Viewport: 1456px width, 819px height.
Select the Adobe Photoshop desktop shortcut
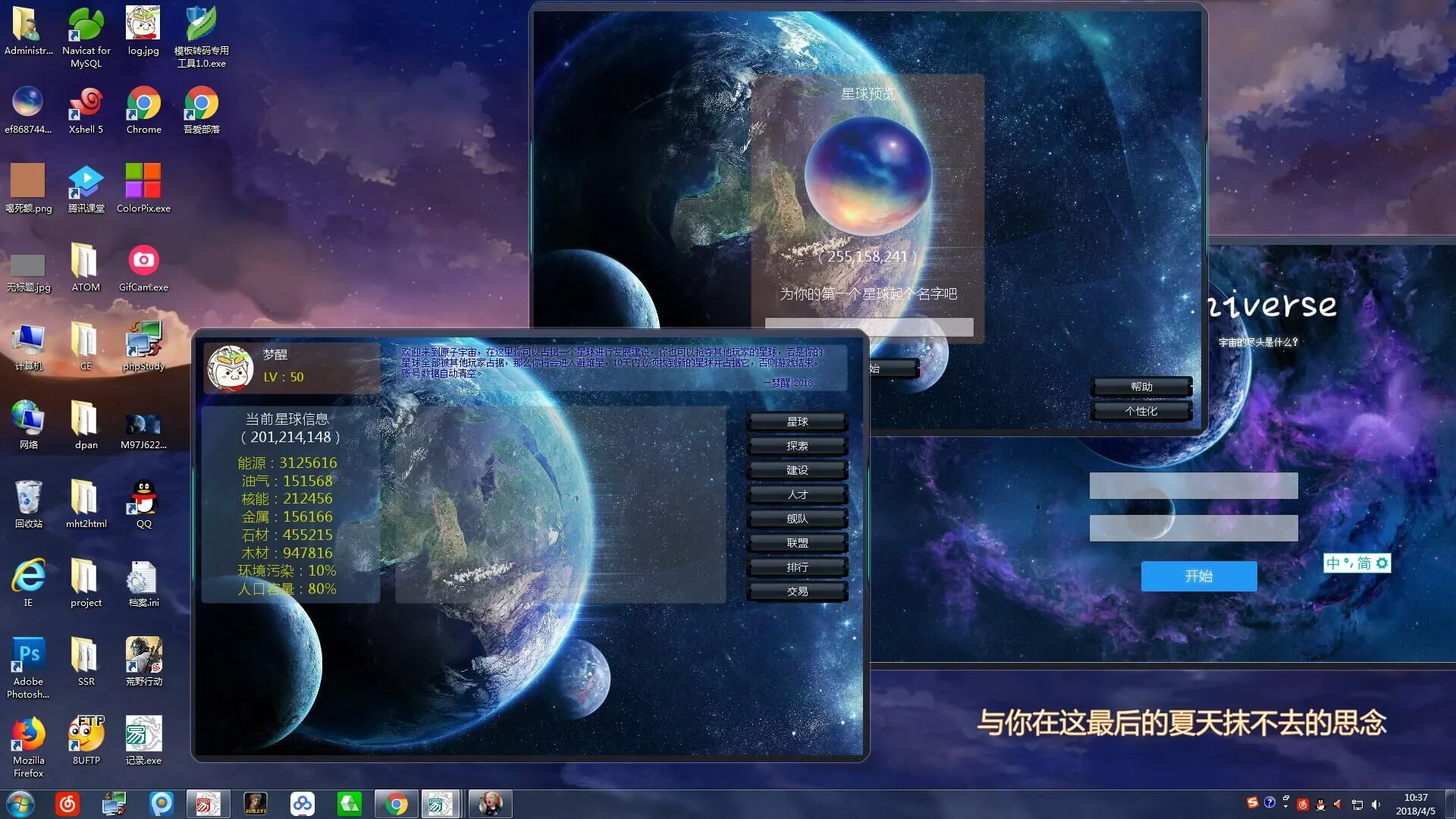coord(28,667)
